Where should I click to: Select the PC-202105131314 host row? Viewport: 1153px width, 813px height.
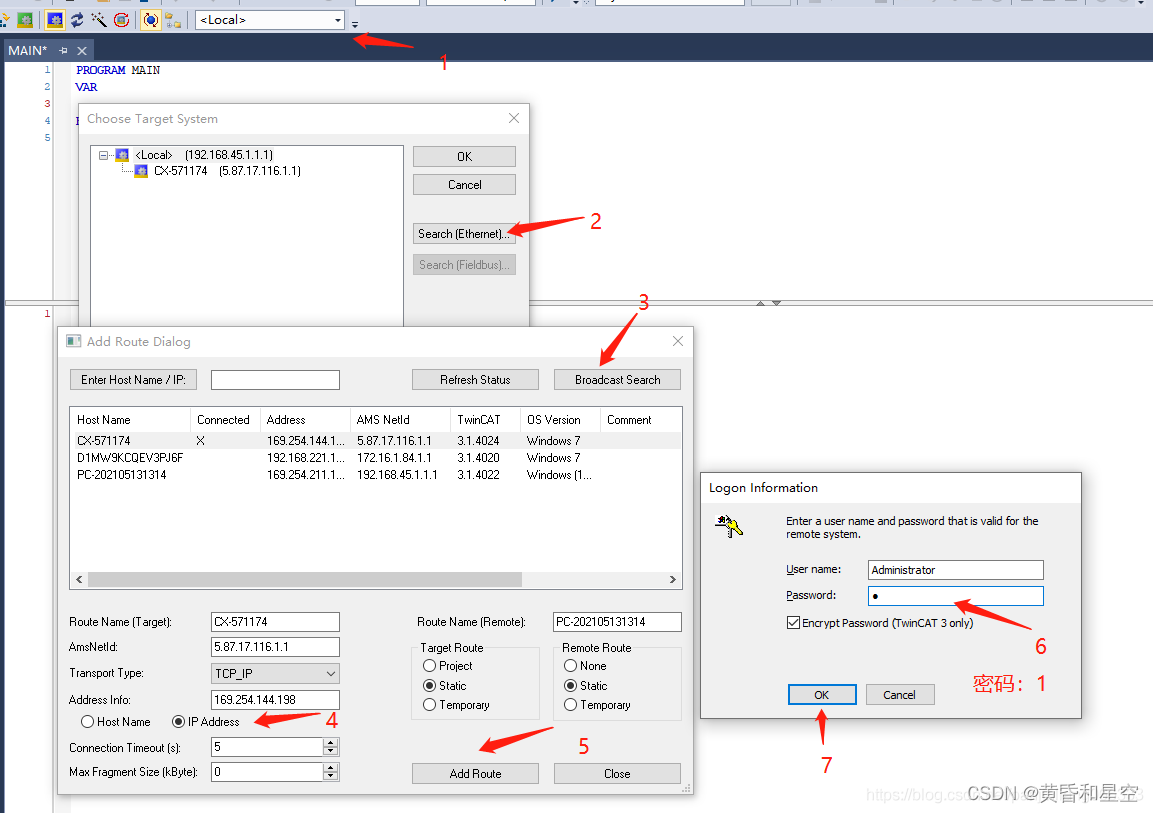375,475
